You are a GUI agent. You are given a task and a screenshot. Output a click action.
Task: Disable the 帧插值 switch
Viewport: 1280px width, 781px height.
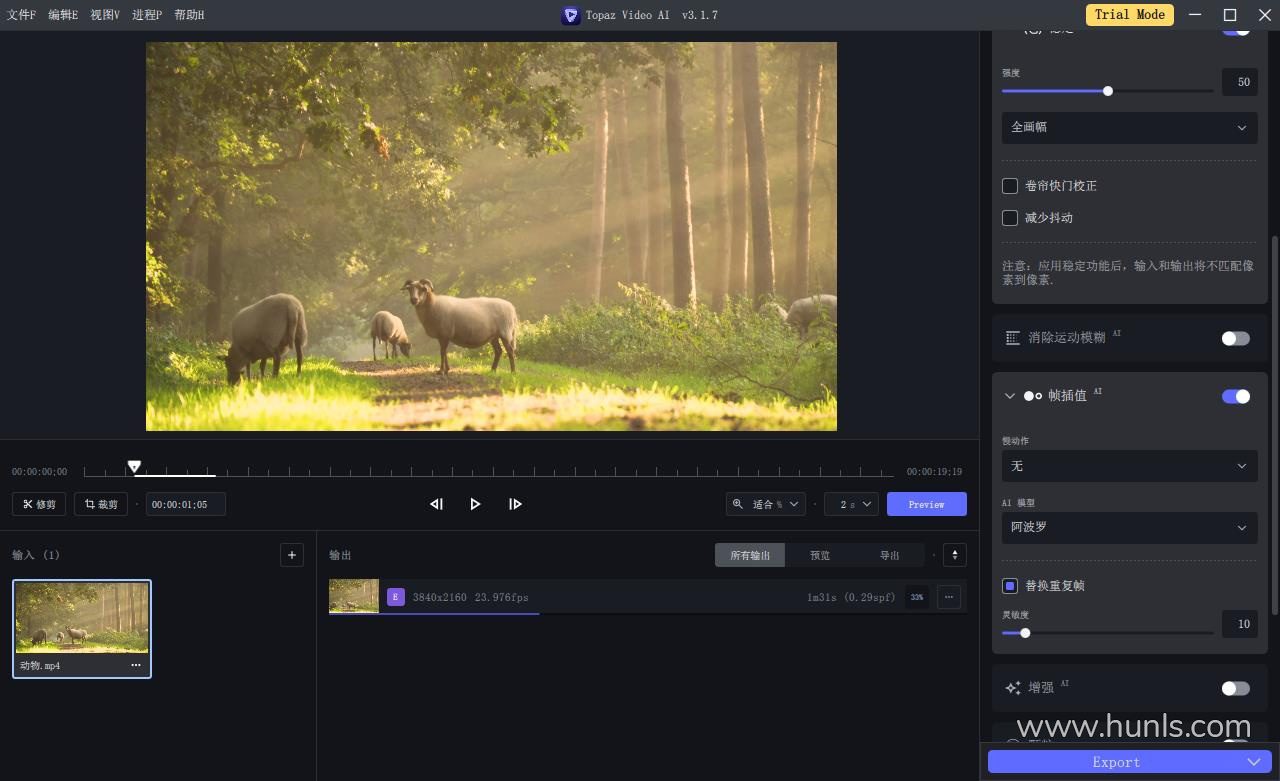tap(1236, 396)
